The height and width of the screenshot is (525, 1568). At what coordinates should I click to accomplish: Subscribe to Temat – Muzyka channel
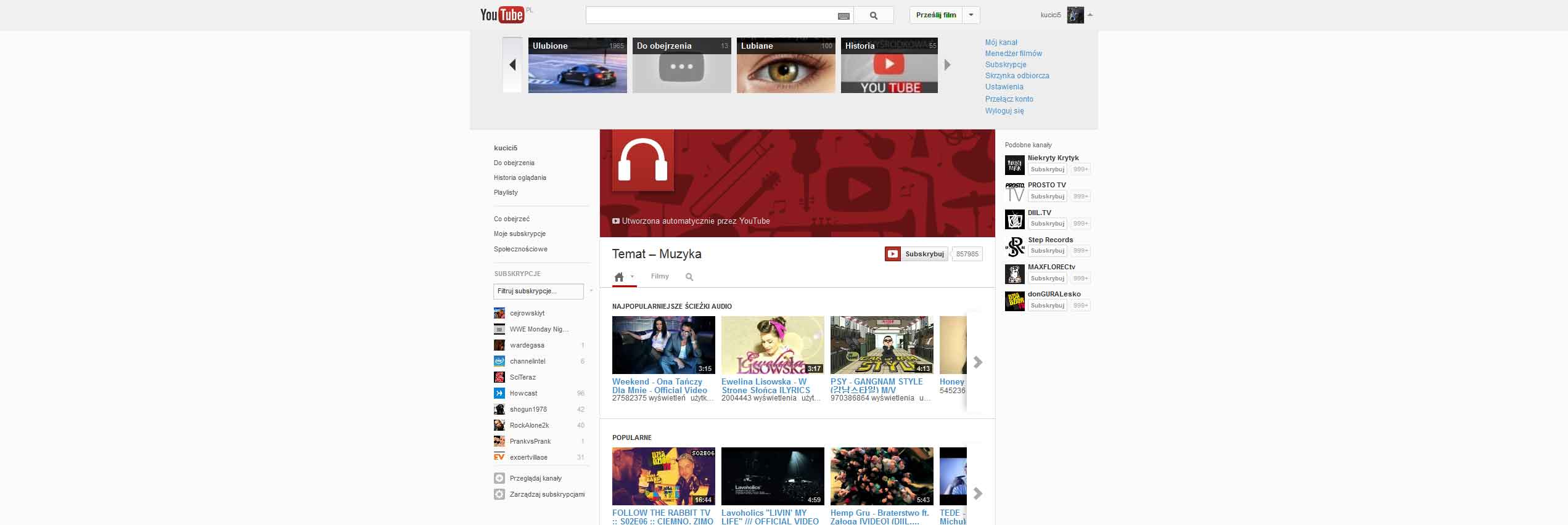tap(916, 254)
